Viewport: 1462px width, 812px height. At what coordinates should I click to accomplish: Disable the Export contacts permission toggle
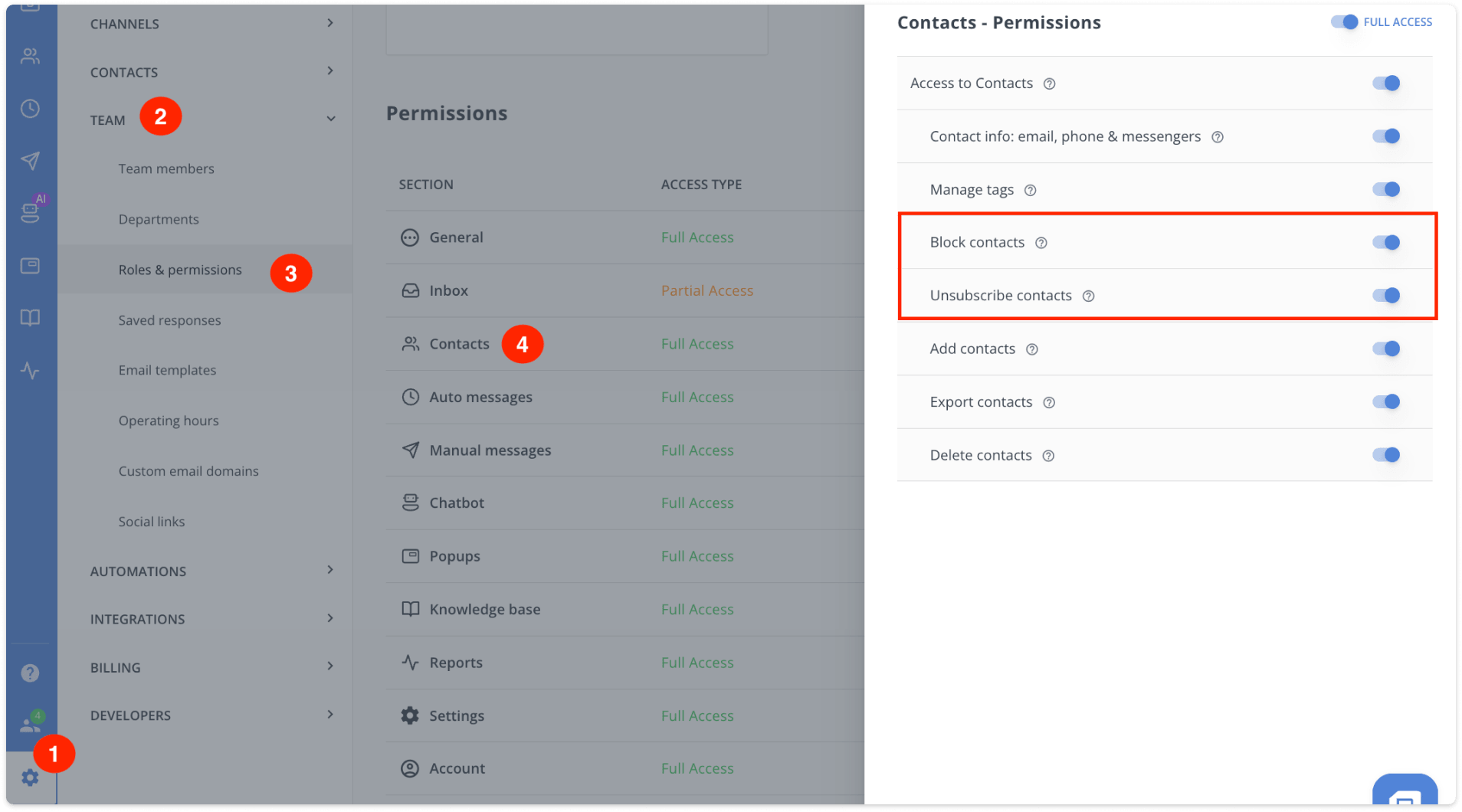(x=1385, y=401)
